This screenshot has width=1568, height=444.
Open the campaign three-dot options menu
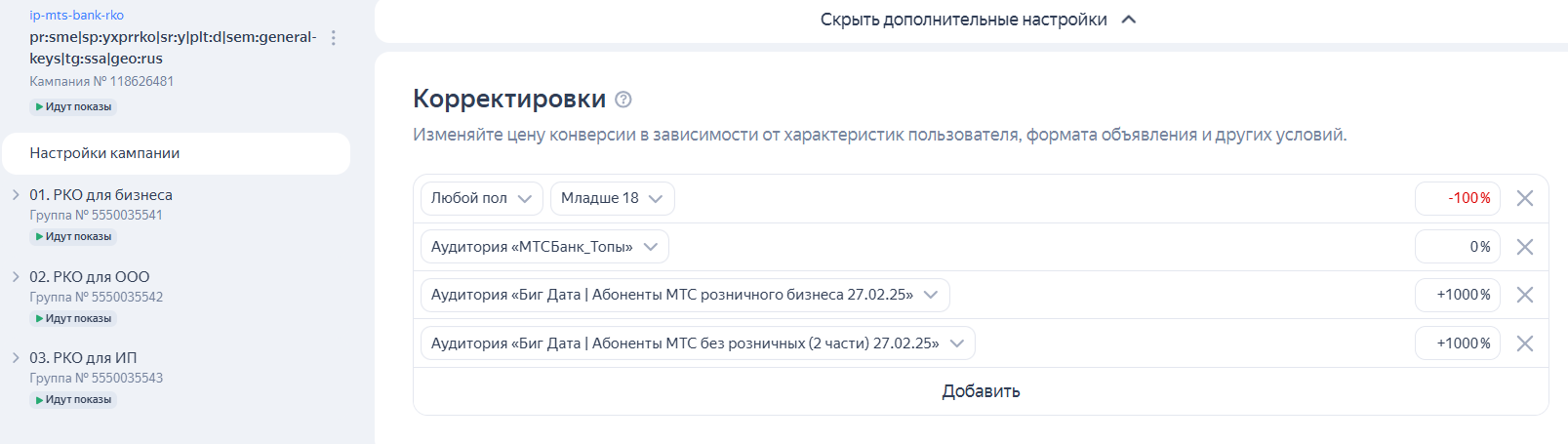(x=334, y=38)
